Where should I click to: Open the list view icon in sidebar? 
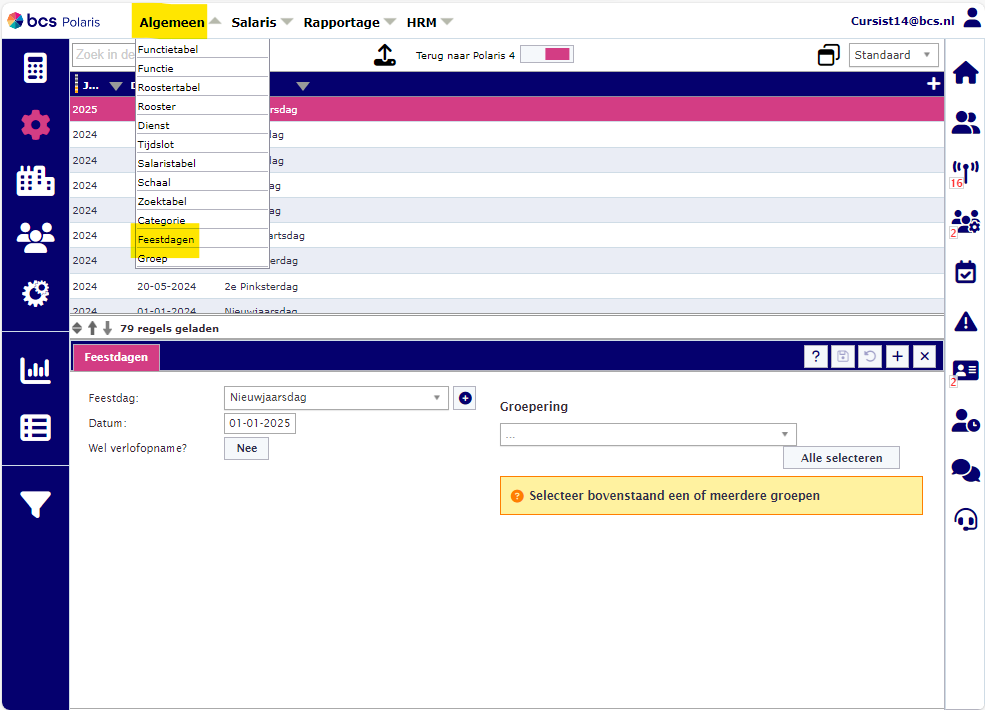pos(35,428)
